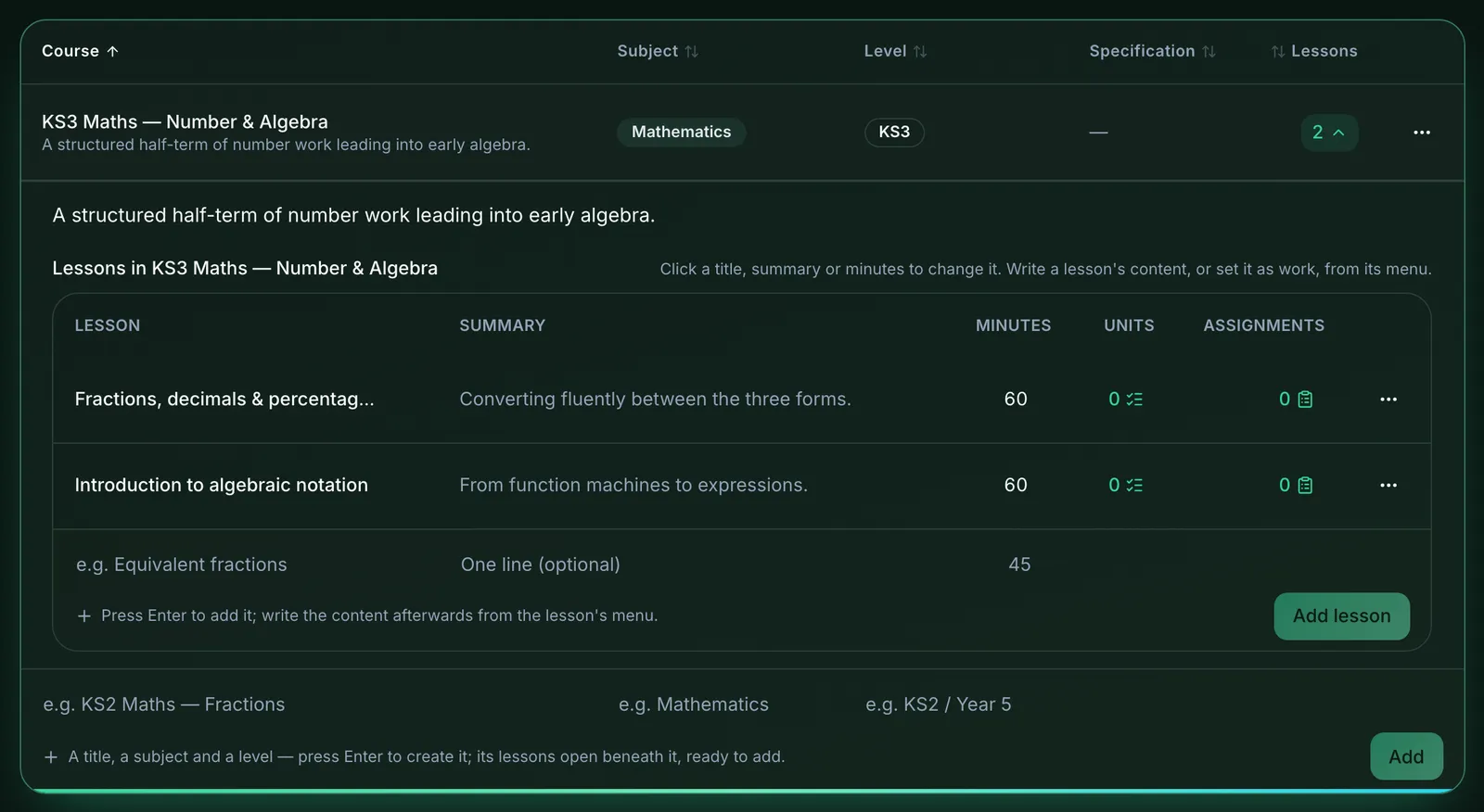Collapse the lessons list with the 2 chevron
This screenshot has height=812, width=1484.
[x=1329, y=133]
